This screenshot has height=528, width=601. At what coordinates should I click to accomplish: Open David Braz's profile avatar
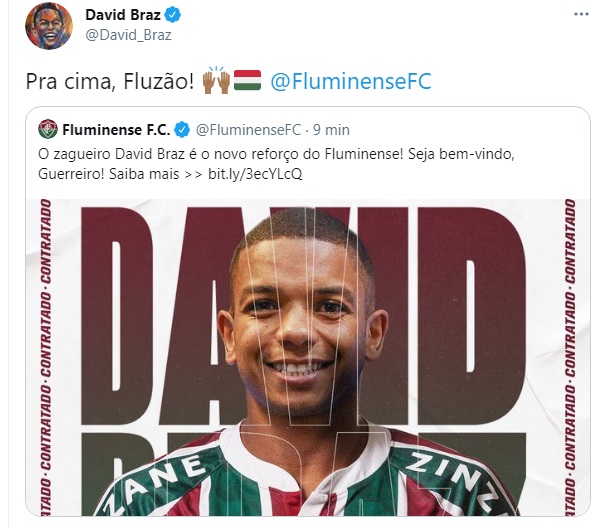(49, 25)
